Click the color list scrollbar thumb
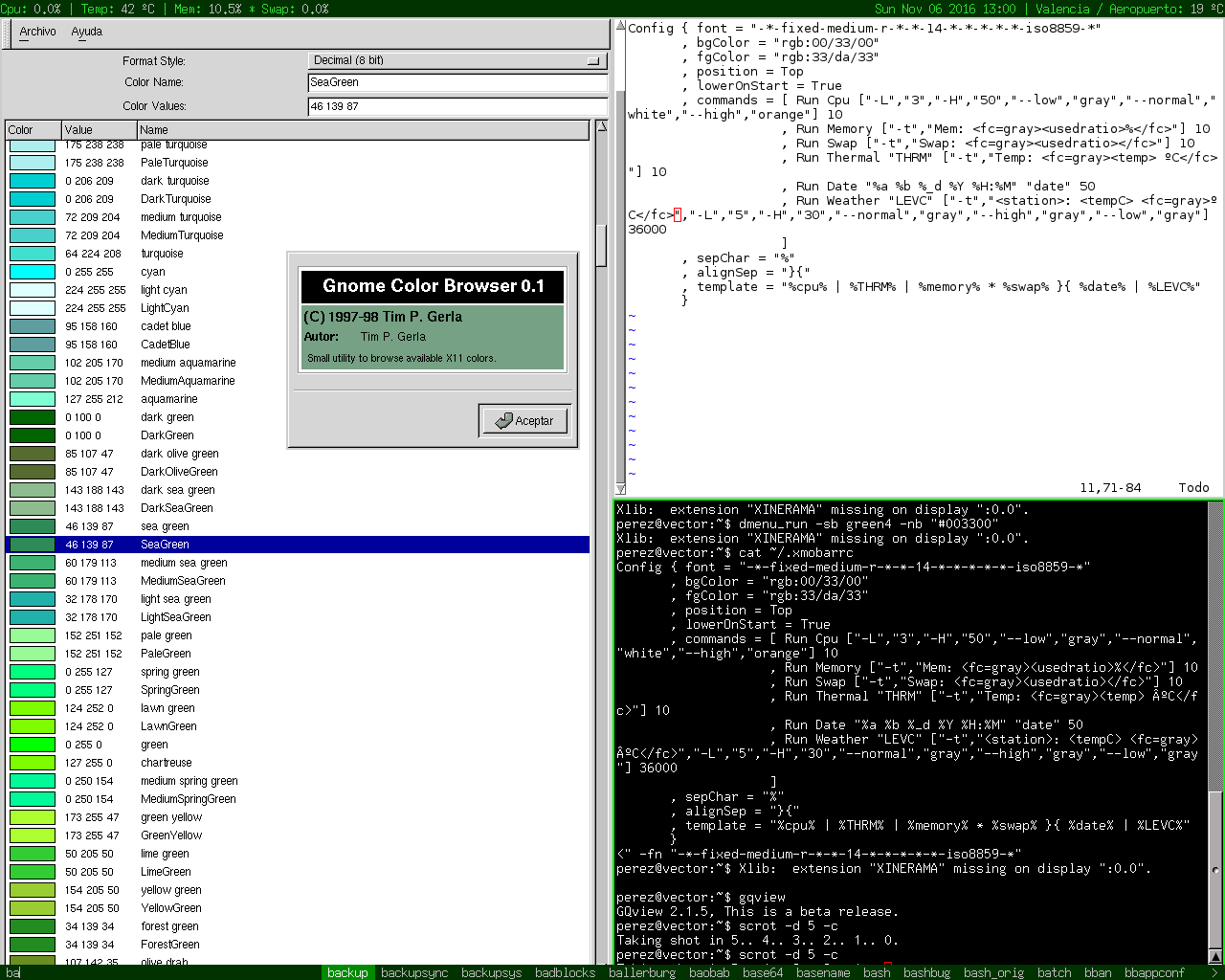The height and width of the screenshot is (980, 1225). (x=601, y=245)
